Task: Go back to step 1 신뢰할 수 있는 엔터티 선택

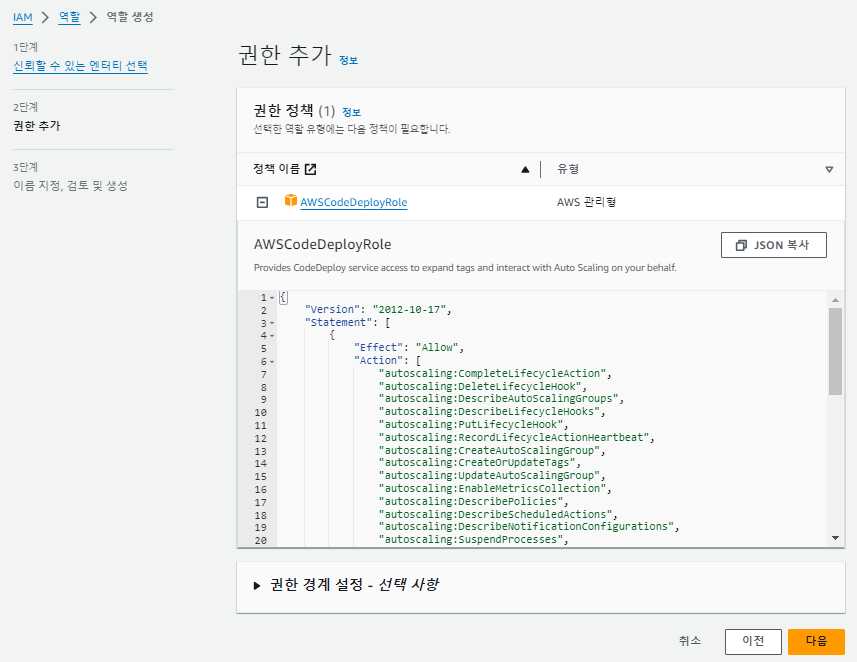Action: pyautogui.click(x=80, y=66)
